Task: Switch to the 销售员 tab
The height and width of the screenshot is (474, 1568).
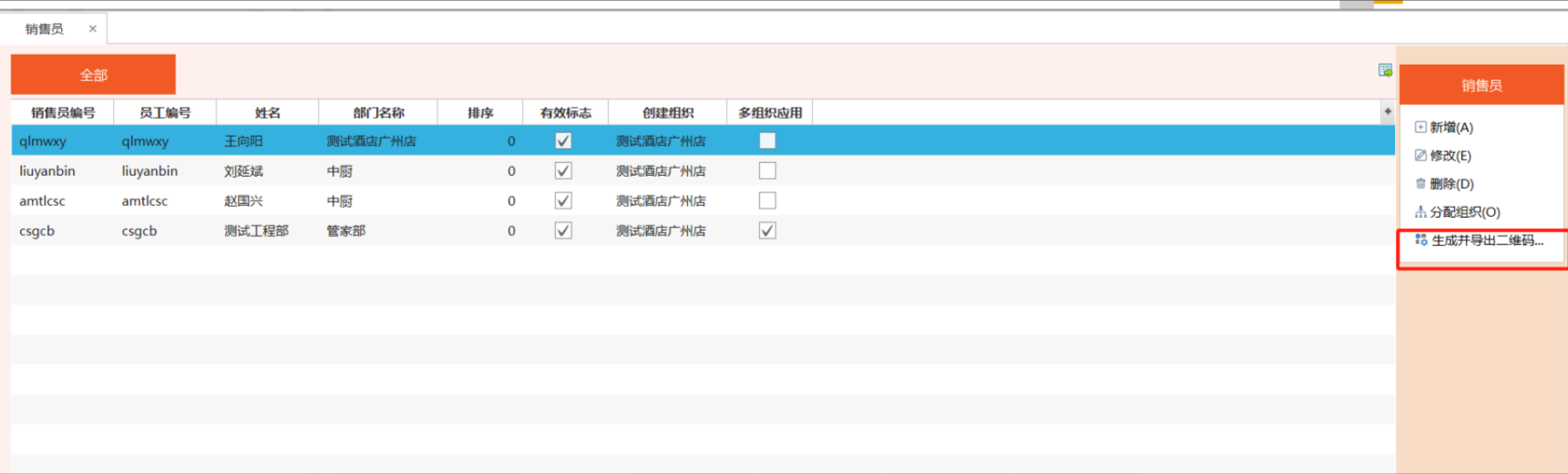Action: (x=45, y=29)
